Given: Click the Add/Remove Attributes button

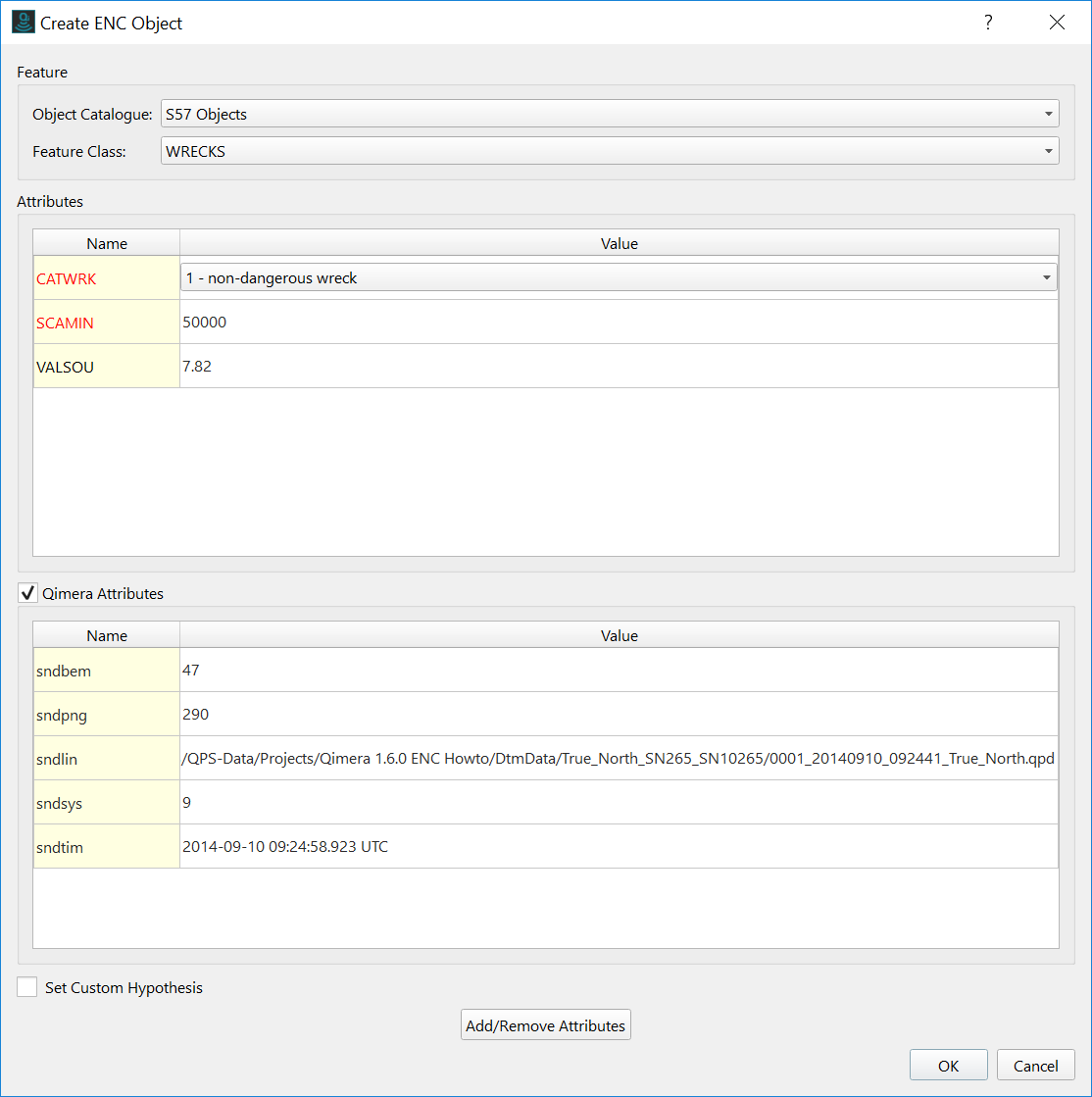Looking at the screenshot, I should pyautogui.click(x=545, y=1025).
